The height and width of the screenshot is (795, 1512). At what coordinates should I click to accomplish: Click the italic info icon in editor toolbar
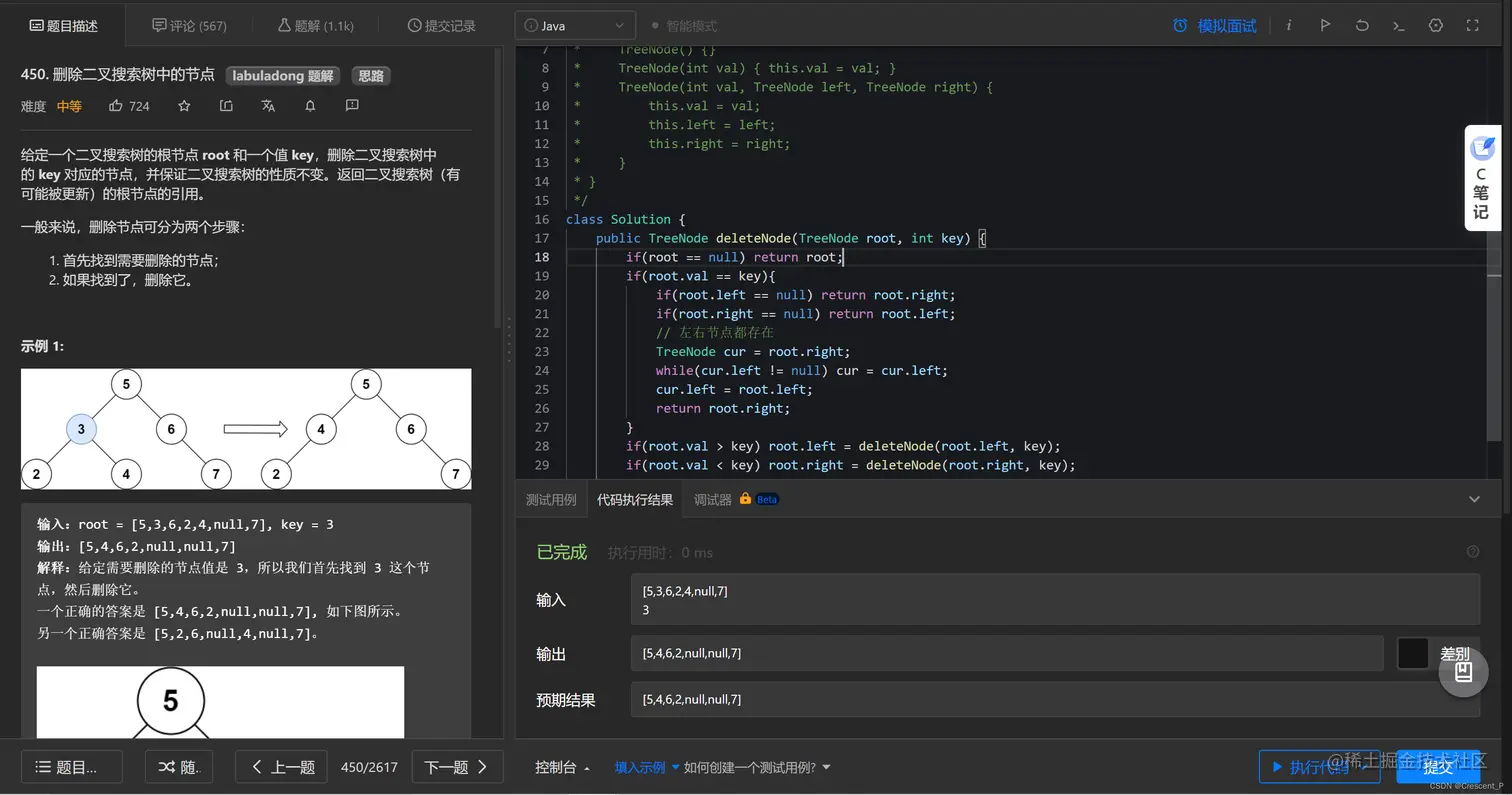(1288, 25)
